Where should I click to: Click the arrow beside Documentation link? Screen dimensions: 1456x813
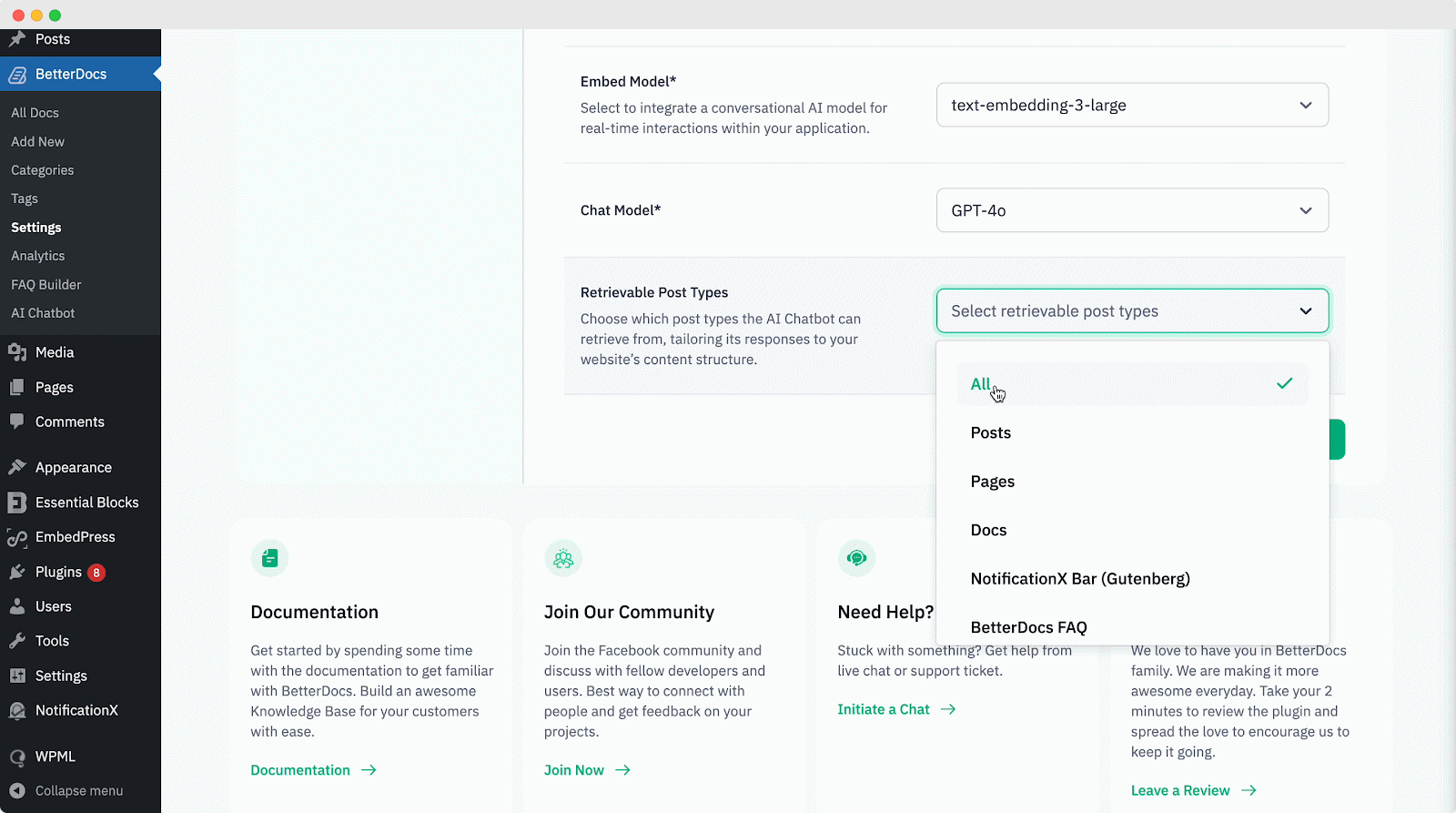point(369,770)
